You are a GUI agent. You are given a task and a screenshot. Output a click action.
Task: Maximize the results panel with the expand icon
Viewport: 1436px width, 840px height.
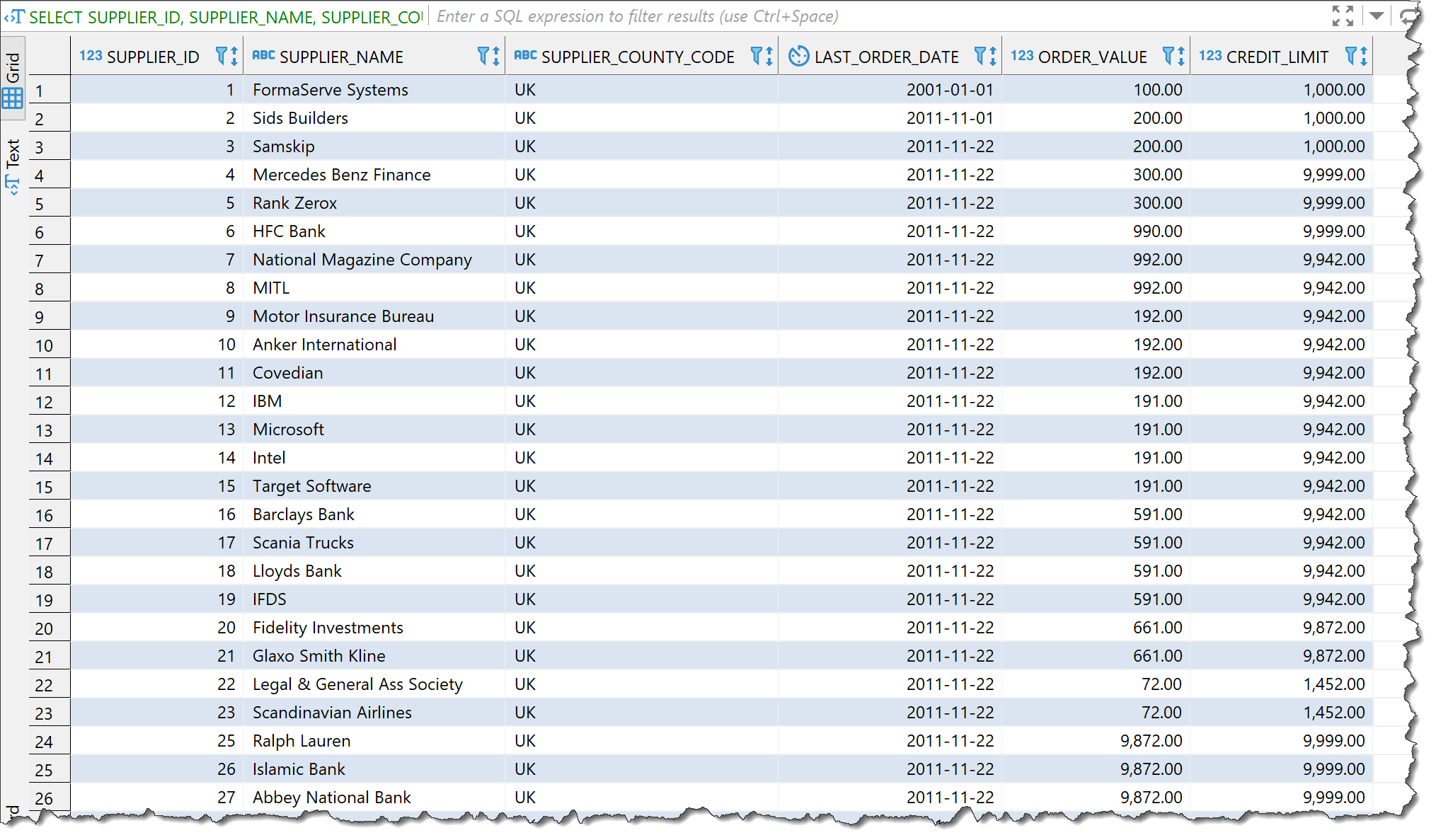pyautogui.click(x=1342, y=16)
